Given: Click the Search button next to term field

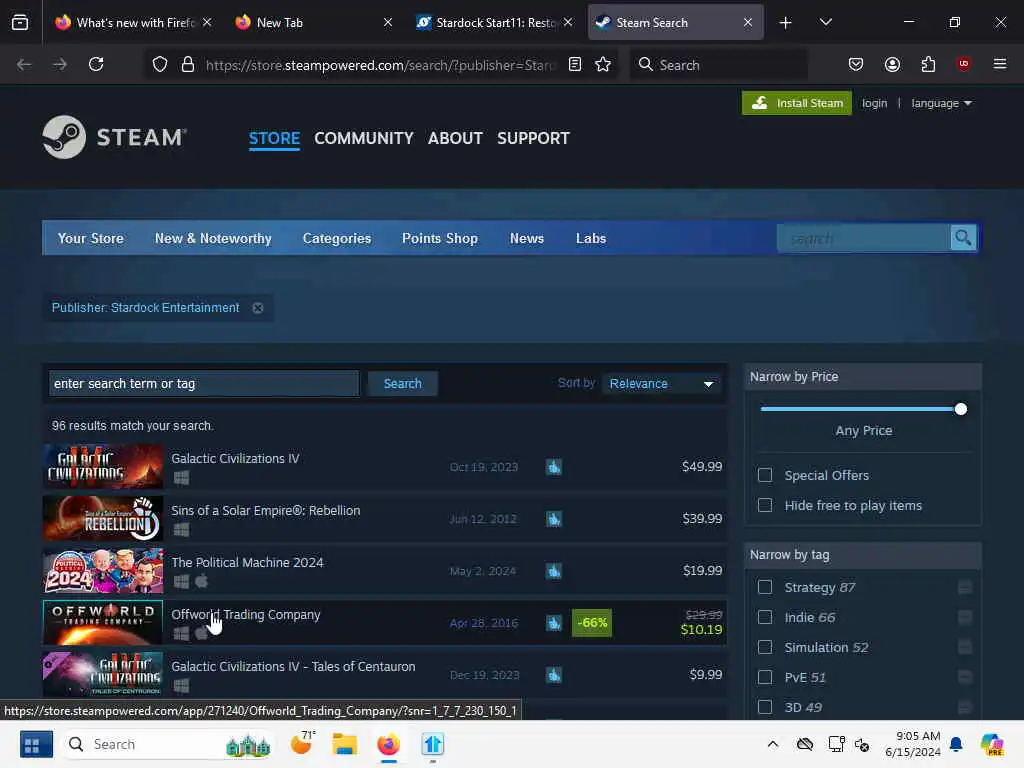Looking at the screenshot, I should (402, 383).
